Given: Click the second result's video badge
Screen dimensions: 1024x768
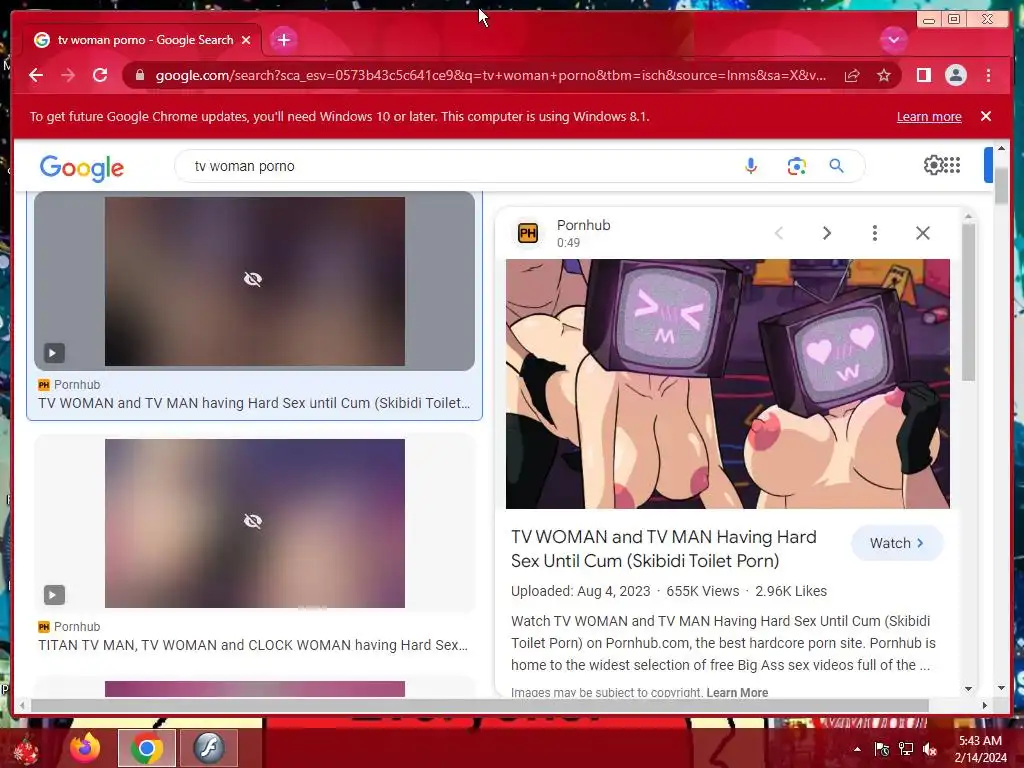Looking at the screenshot, I should (54, 595).
